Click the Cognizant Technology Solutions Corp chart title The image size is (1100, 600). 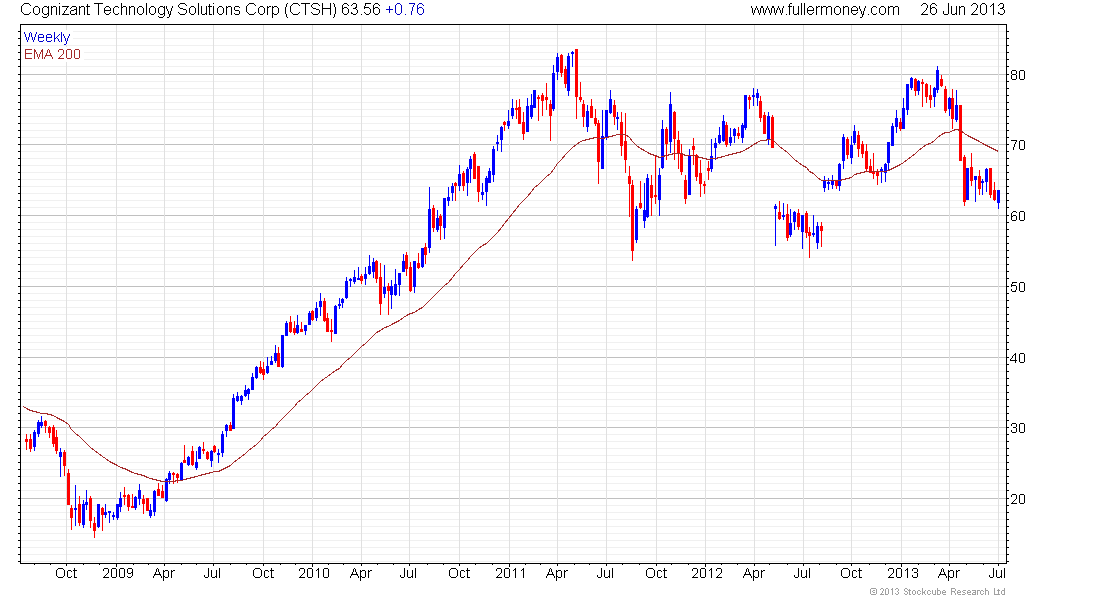pos(179,10)
